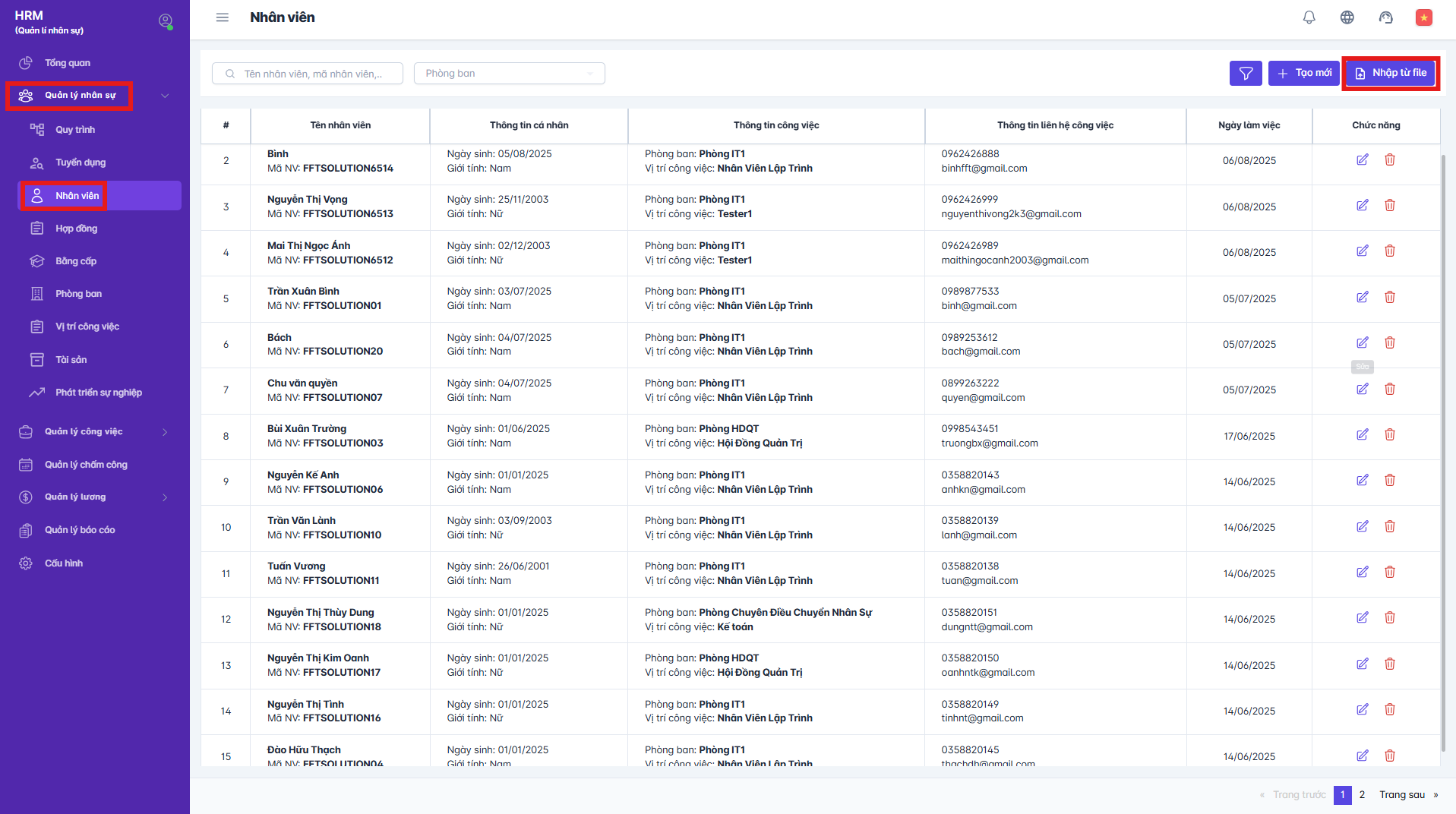Edit employee Nguyễn Thị Vọng's record
Viewport: 1456px width, 814px height.
pos(1362,206)
